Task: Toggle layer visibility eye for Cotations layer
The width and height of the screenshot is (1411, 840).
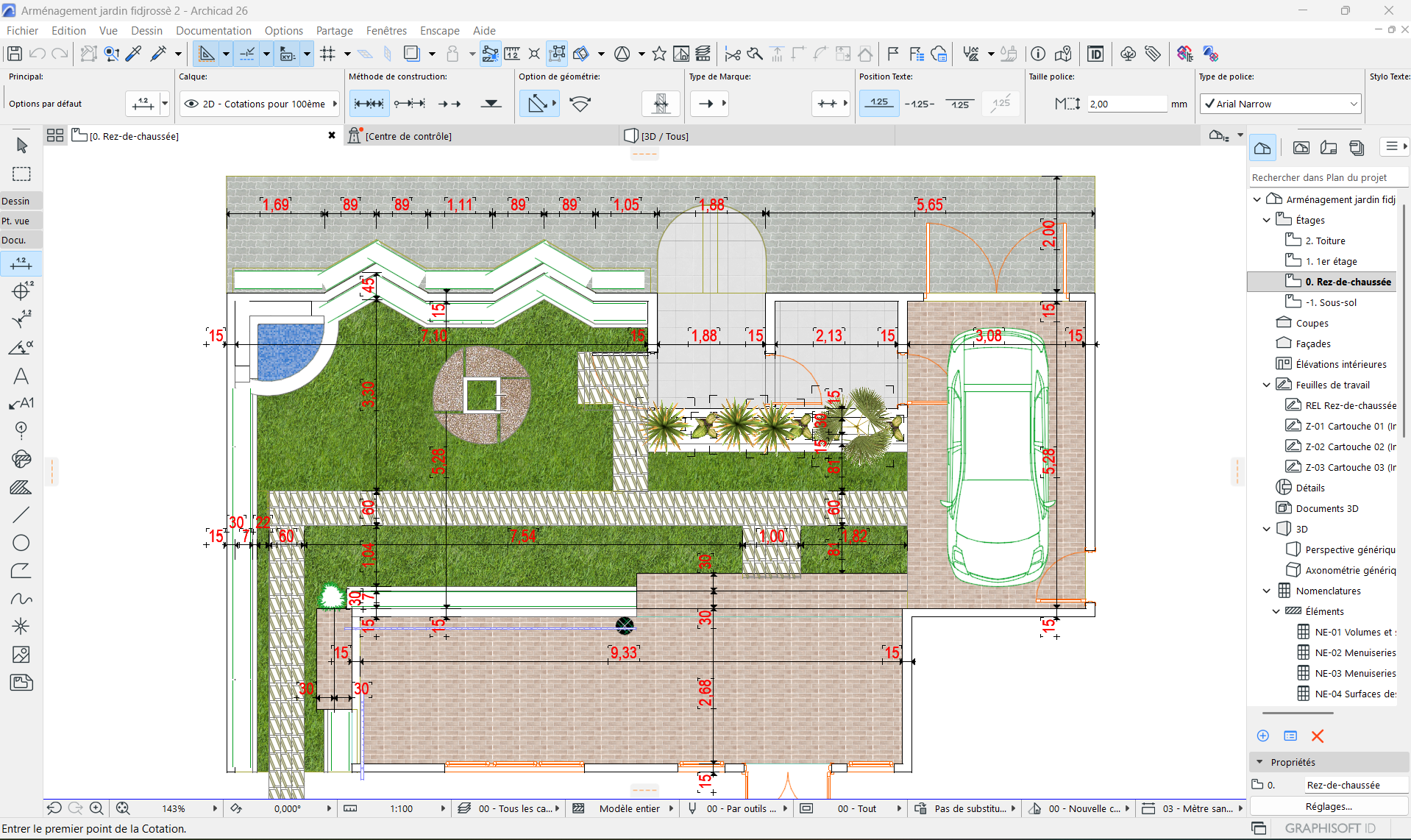Action: [x=191, y=104]
